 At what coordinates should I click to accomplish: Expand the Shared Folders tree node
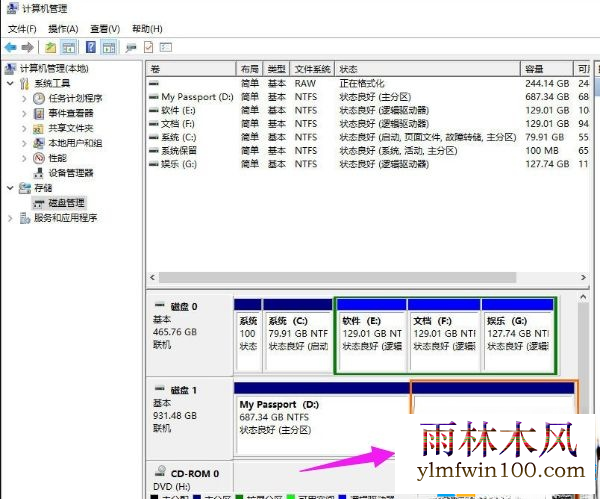tap(24, 128)
